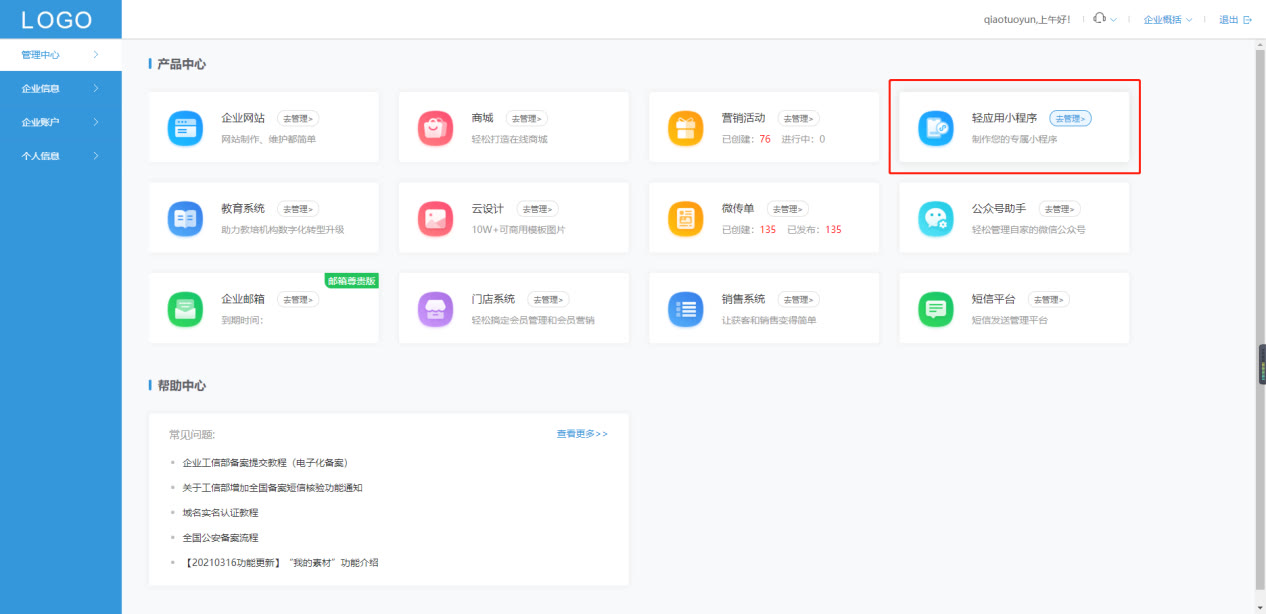
Task: Expand 企业信息 sidebar menu
Action: pos(61,89)
